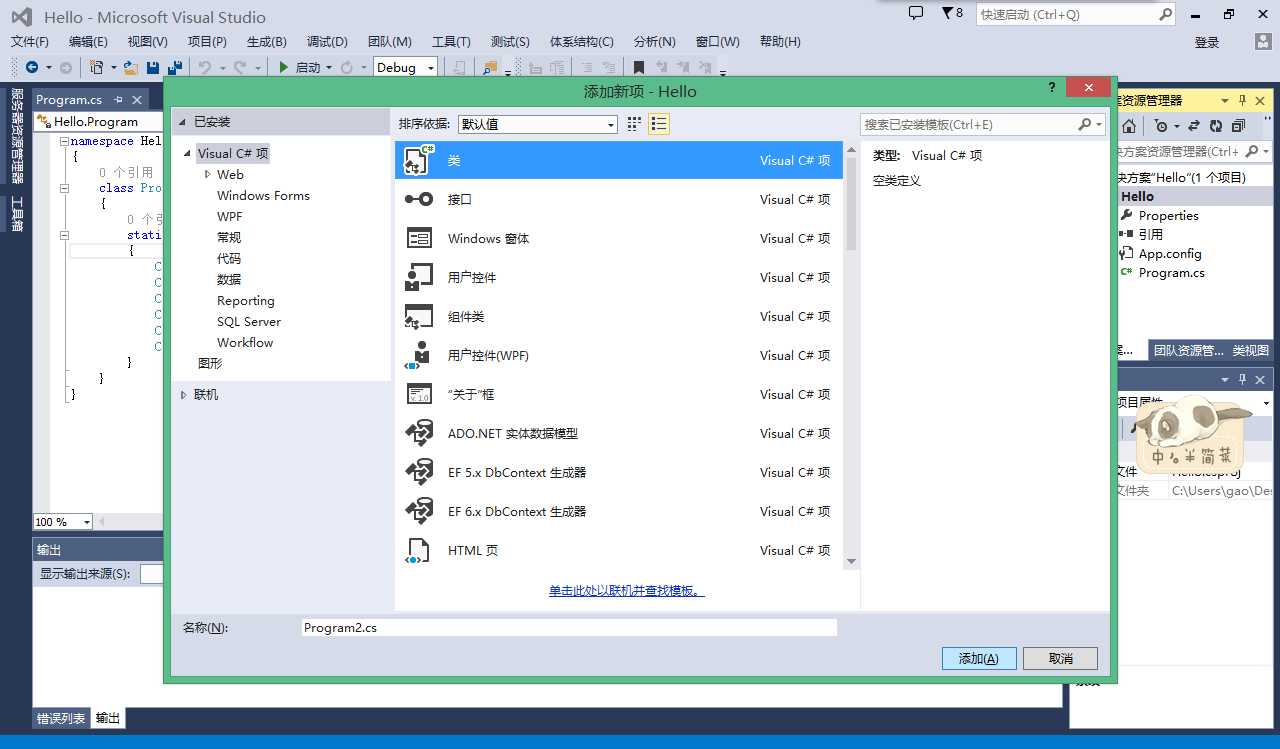This screenshot has width=1280, height=749.
Task: Collapse the 已安装 section
Action: click(x=183, y=122)
